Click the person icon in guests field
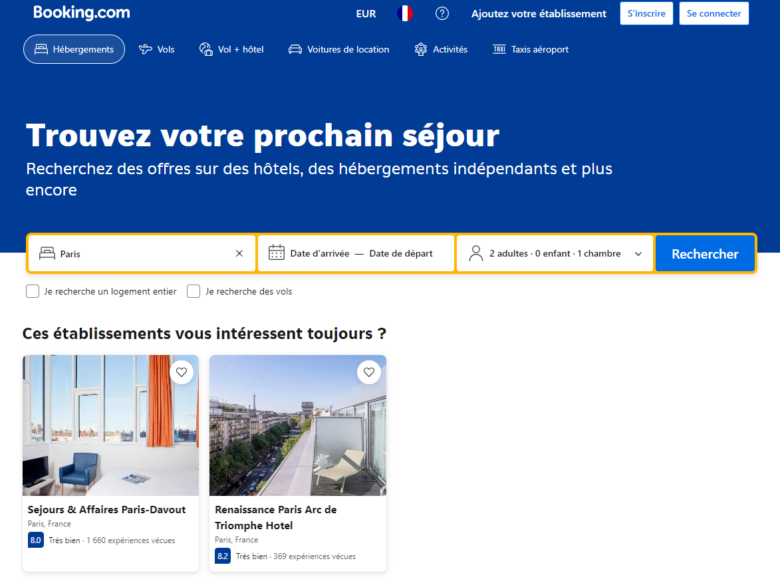 coord(476,253)
